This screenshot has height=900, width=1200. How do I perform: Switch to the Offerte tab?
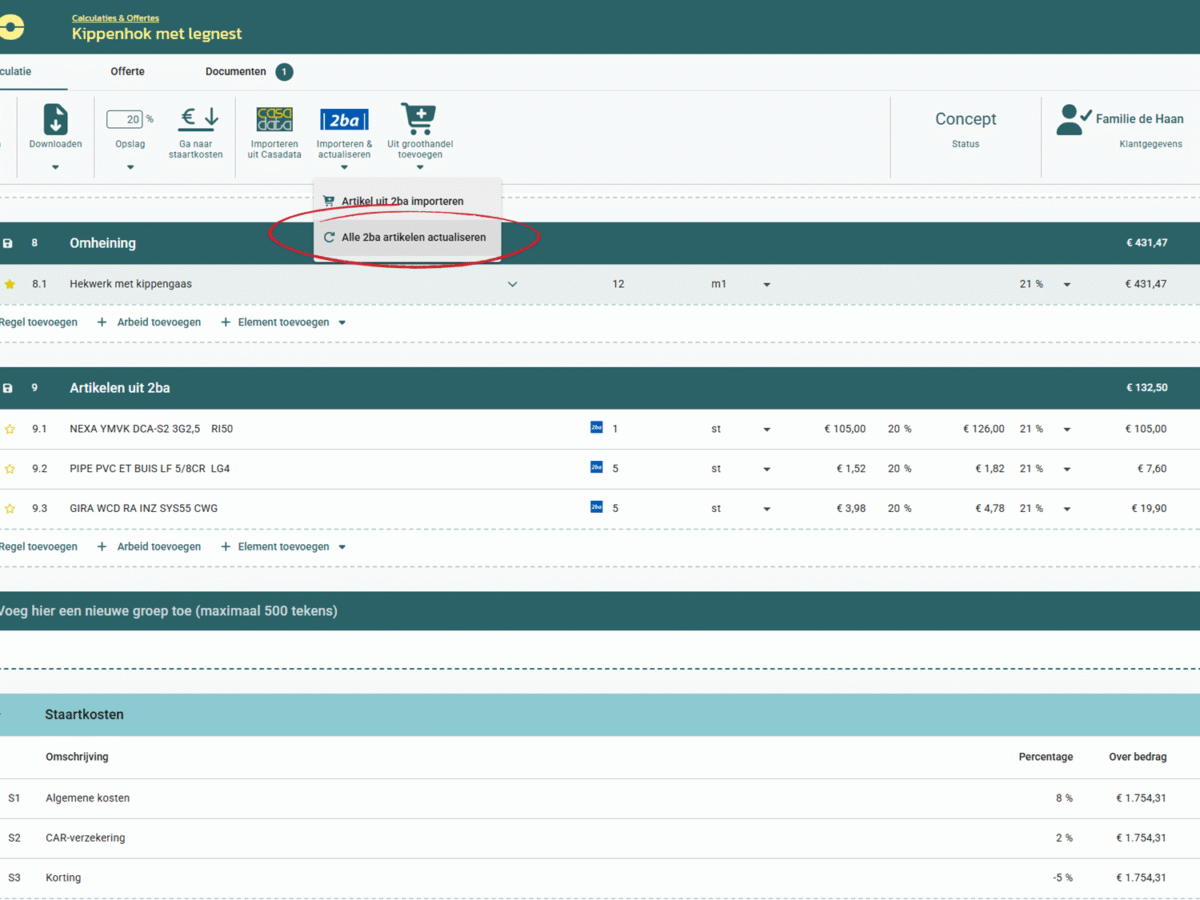coord(127,72)
